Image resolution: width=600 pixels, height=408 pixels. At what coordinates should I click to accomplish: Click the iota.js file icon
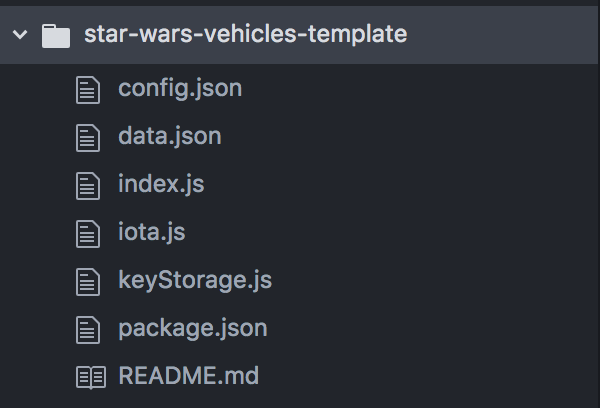tap(88, 234)
